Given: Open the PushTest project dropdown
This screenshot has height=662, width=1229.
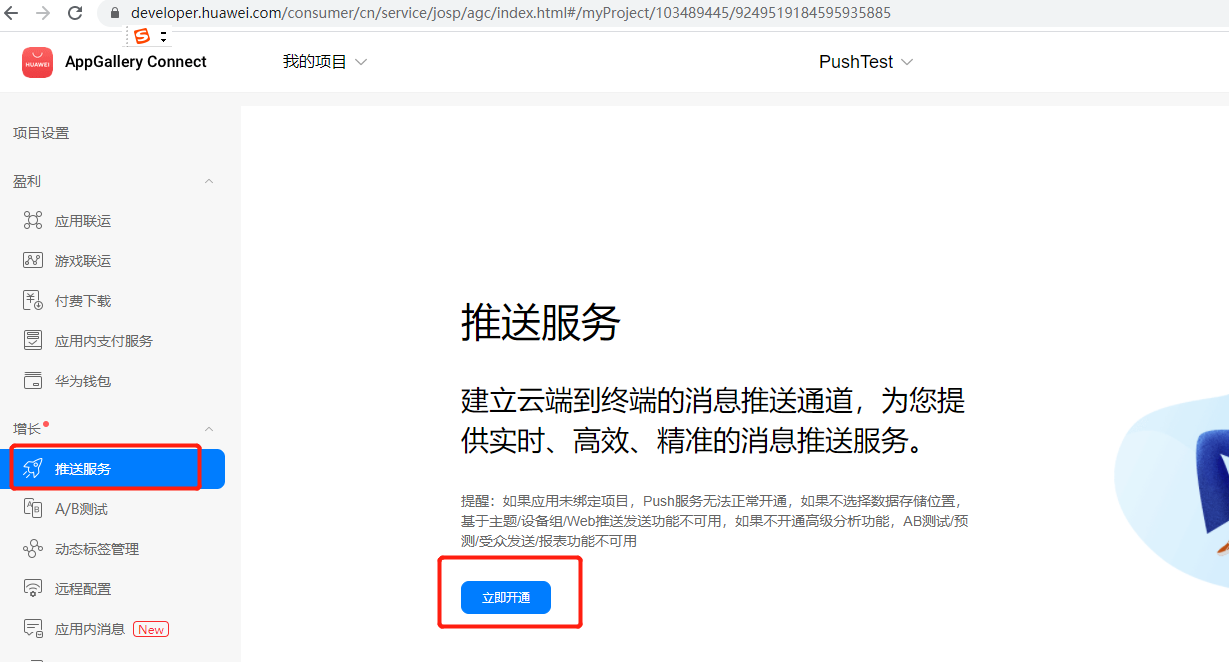Looking at the screenshot, I should (x=866, y=62).
